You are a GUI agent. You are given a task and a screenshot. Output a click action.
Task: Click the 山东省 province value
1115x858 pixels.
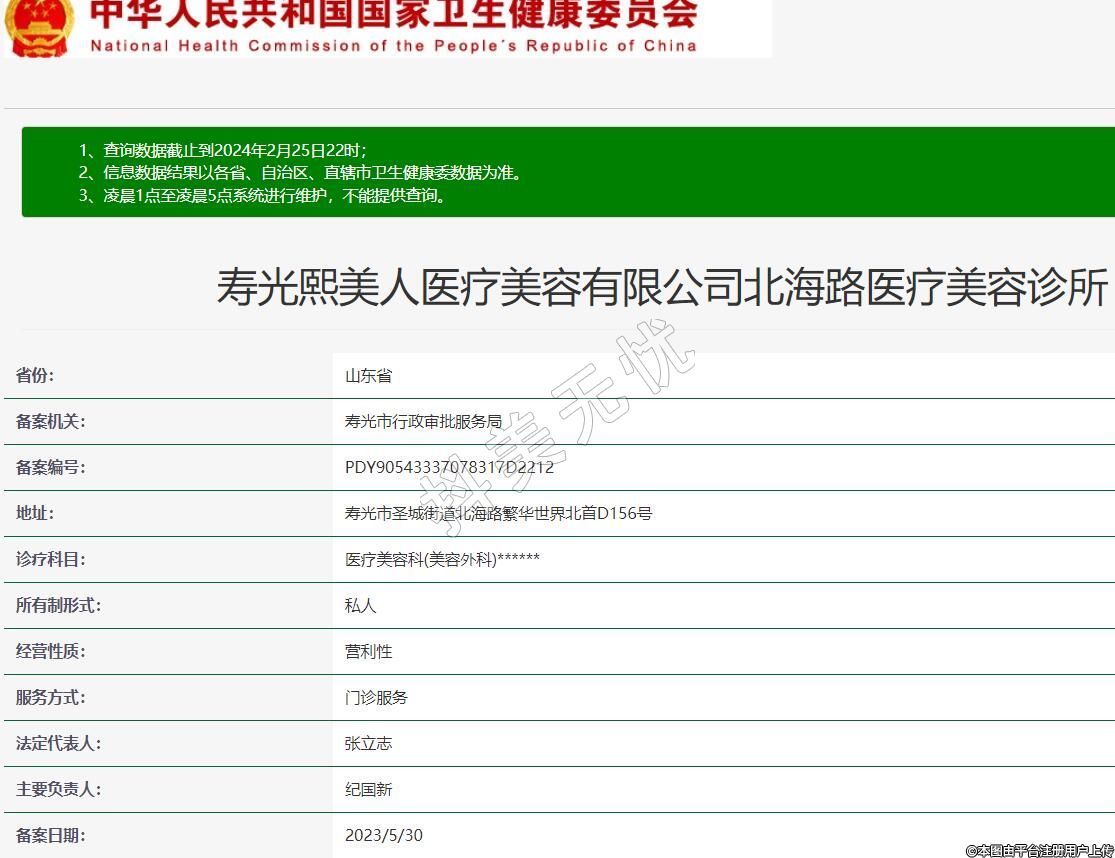pos(369,376)
